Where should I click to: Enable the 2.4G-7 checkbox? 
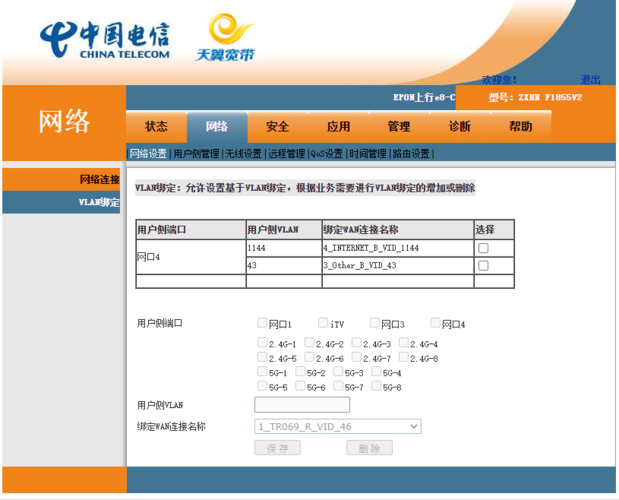click(356, 357)
